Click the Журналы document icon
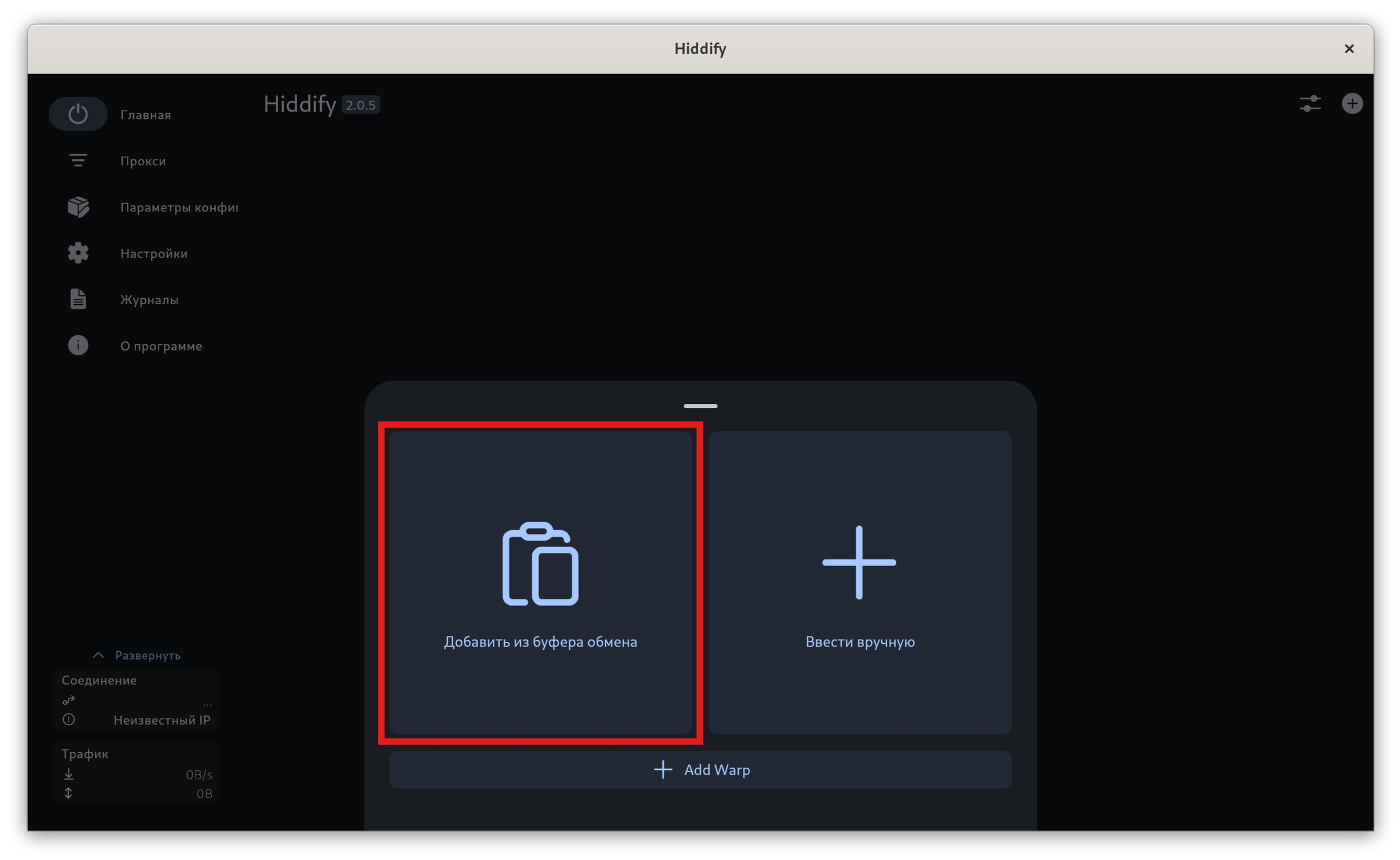The image size is (1400, 860). pyautogui.click(x=78, y=299)
